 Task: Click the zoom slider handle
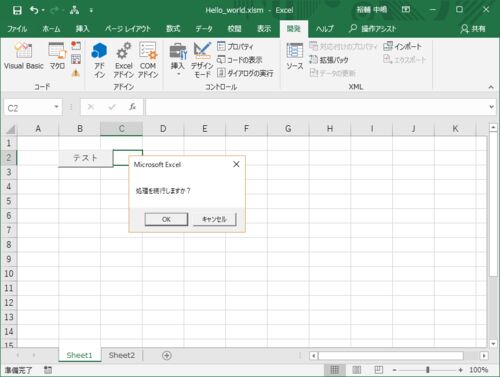coord(428,370)
